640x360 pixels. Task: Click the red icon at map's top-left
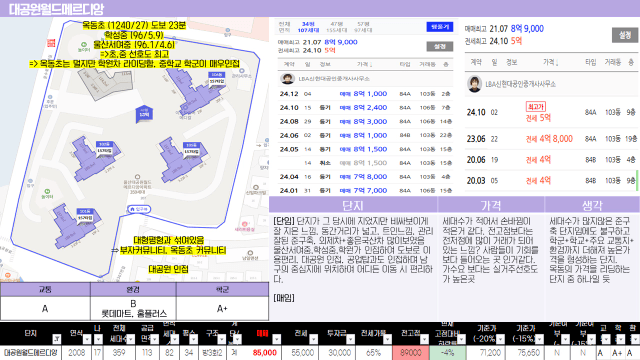click(x=51, y=43)
